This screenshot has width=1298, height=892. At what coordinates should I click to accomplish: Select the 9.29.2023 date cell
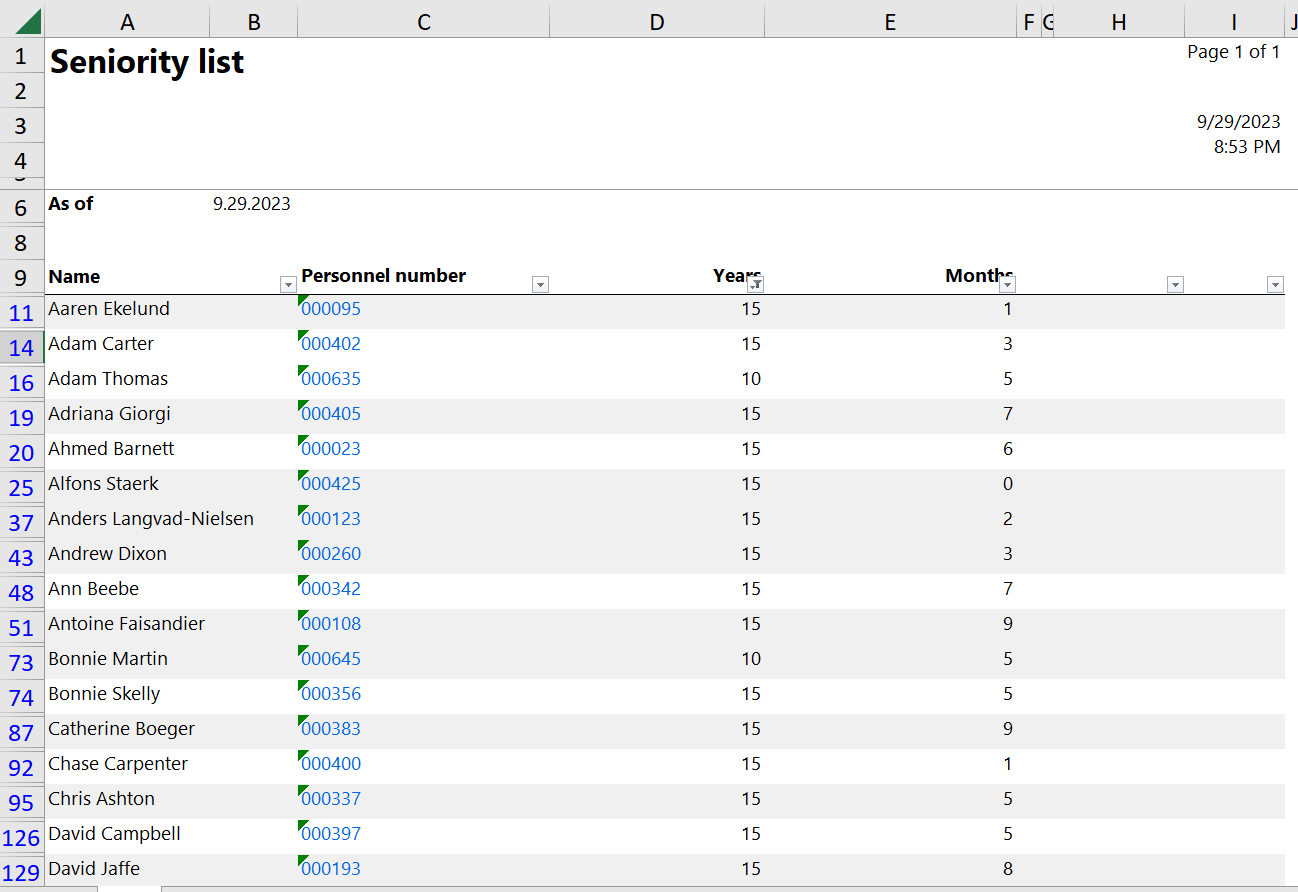(252, 203)
